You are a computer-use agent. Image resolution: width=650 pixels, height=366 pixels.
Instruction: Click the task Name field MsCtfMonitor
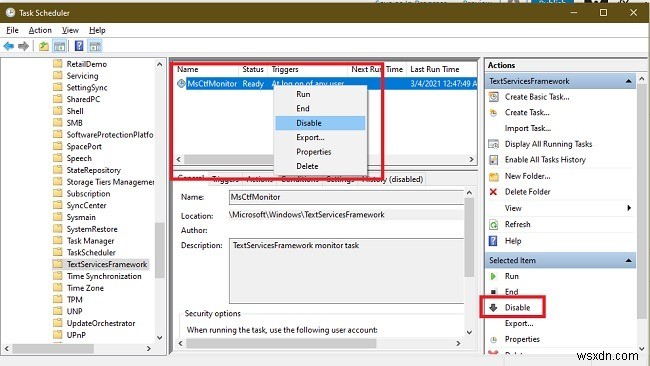tap(347, 197)
